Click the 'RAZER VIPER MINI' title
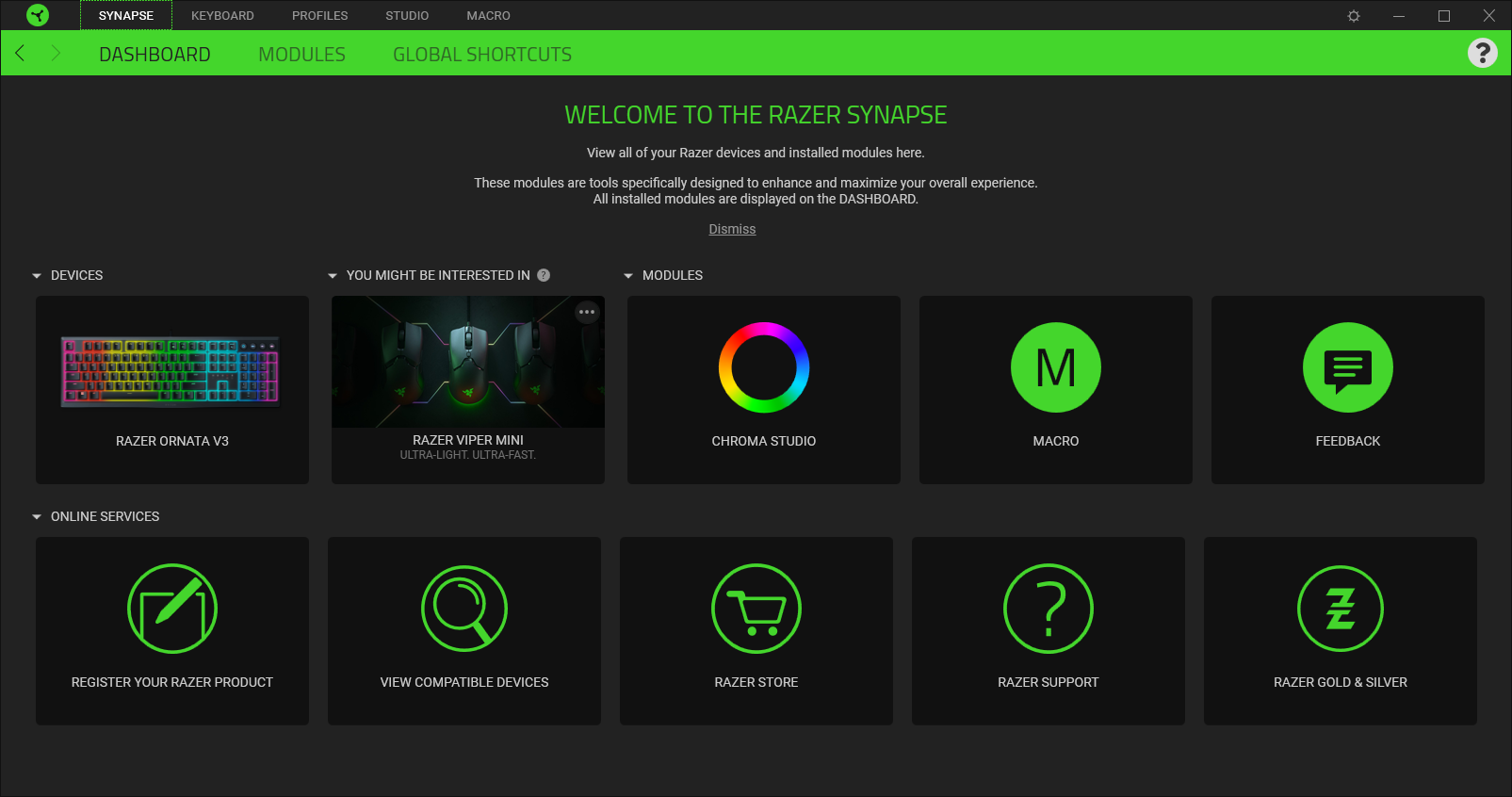 (468, 440)
